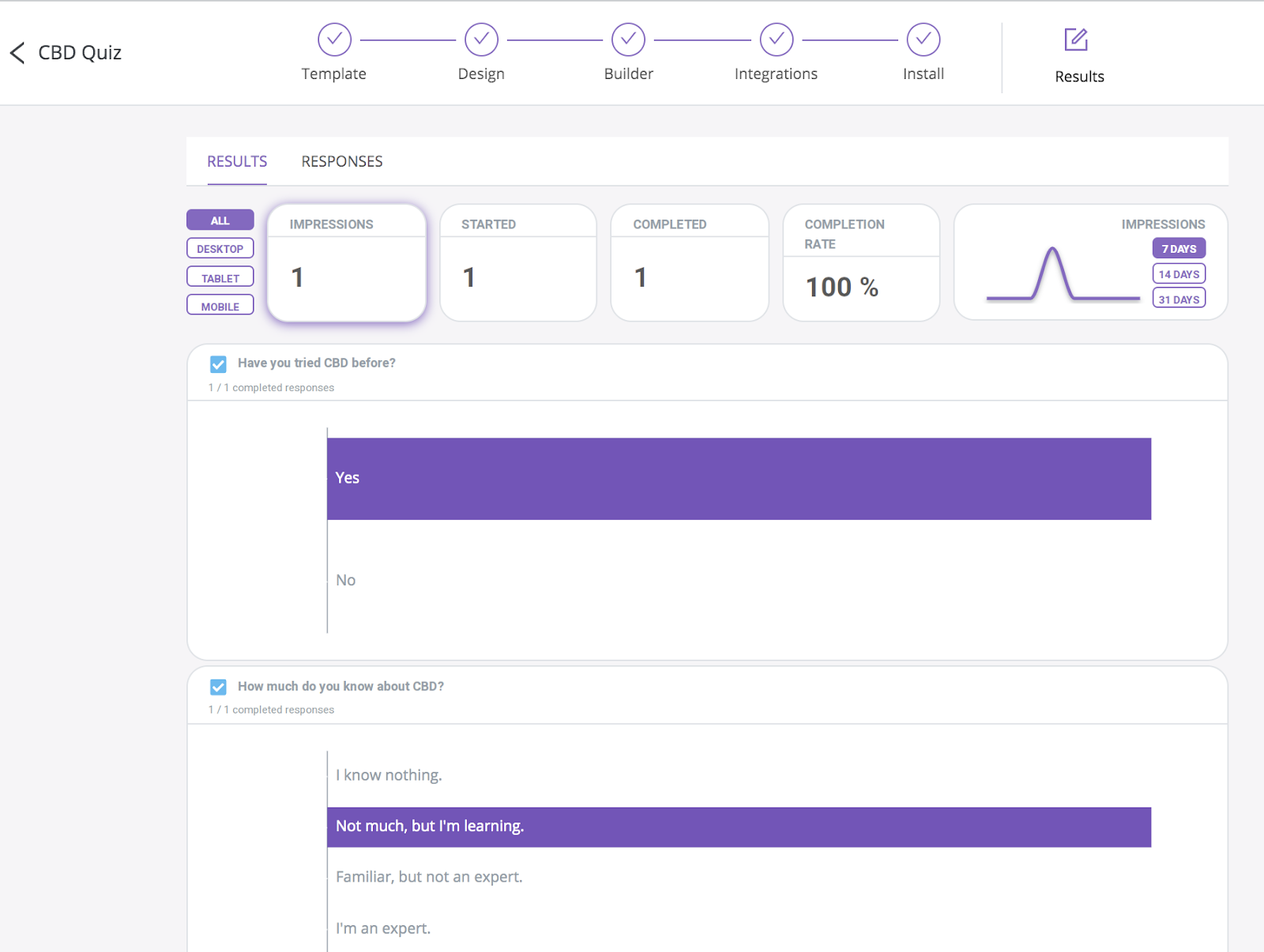1264x952 pixels.
Task: Select the 7 DAYS impressions range
Action: tap(1179, 248)
